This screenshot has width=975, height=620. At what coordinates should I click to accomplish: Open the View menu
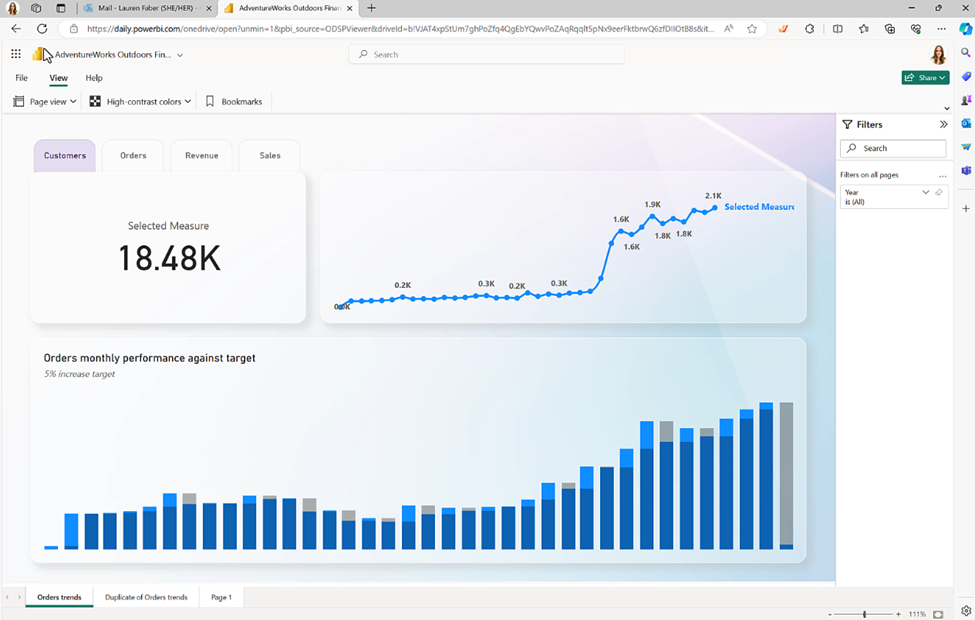click(x=58, y=78)
